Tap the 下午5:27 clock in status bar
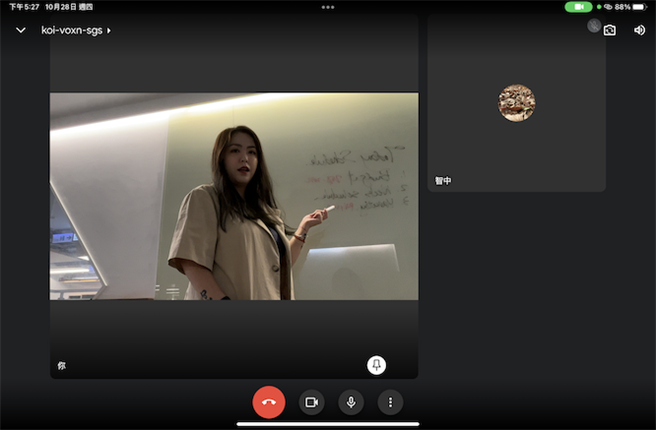Viewport: 656px width, 430px height. [x=24, y=7]
